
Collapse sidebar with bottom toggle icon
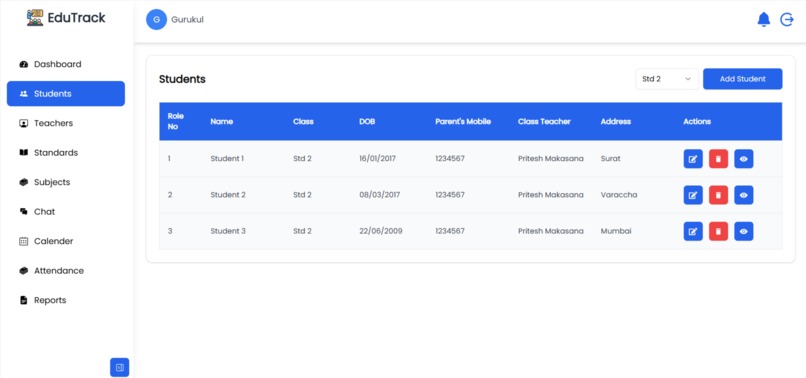(x=119, y=367)
